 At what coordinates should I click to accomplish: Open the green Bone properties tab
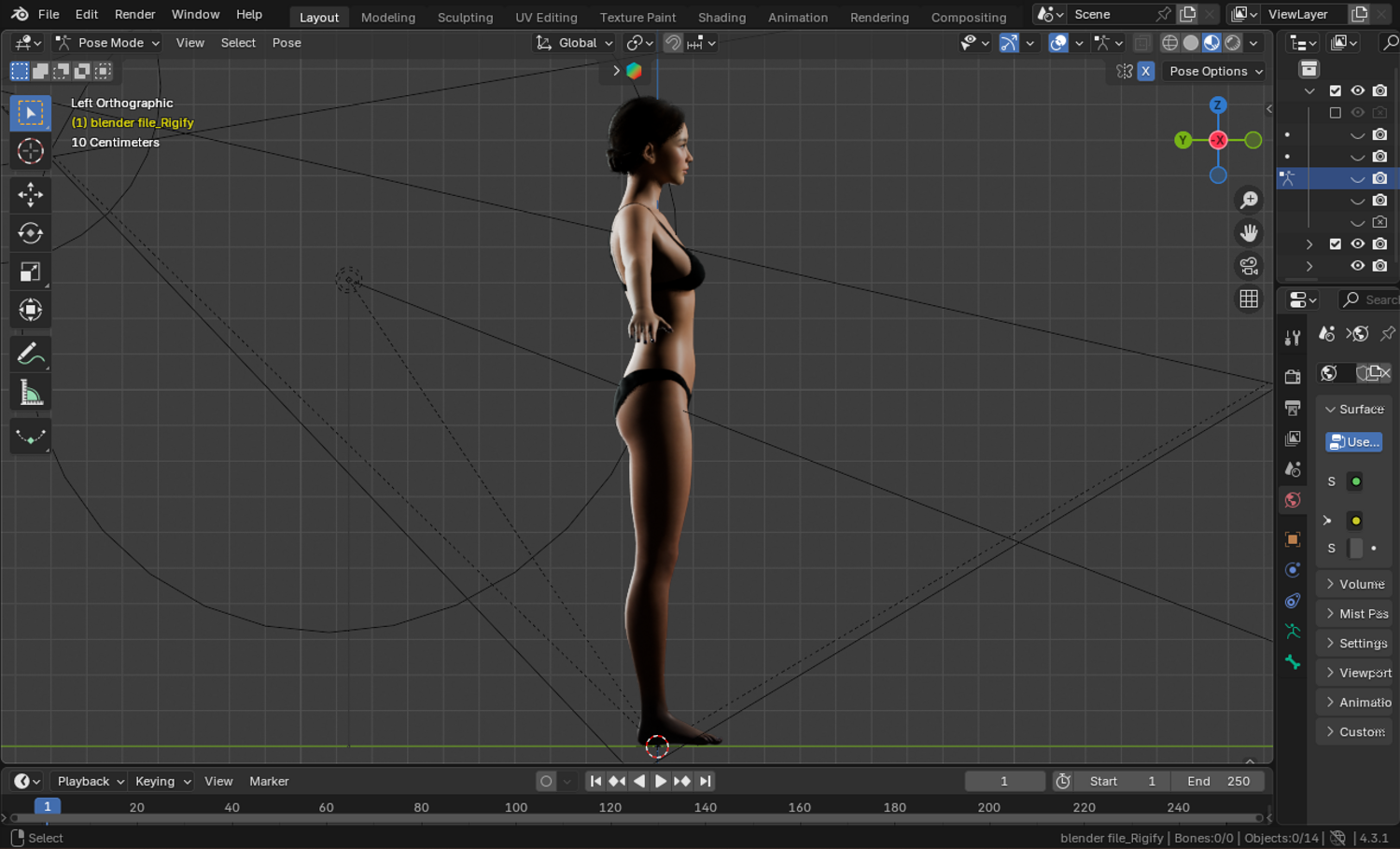point(1293,662)
